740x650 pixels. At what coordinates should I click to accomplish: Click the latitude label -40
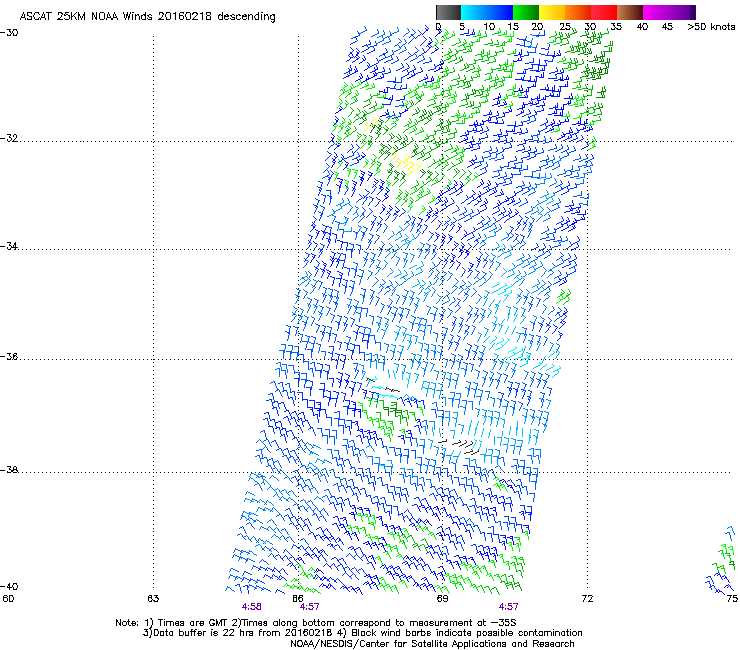coord(9,587)
